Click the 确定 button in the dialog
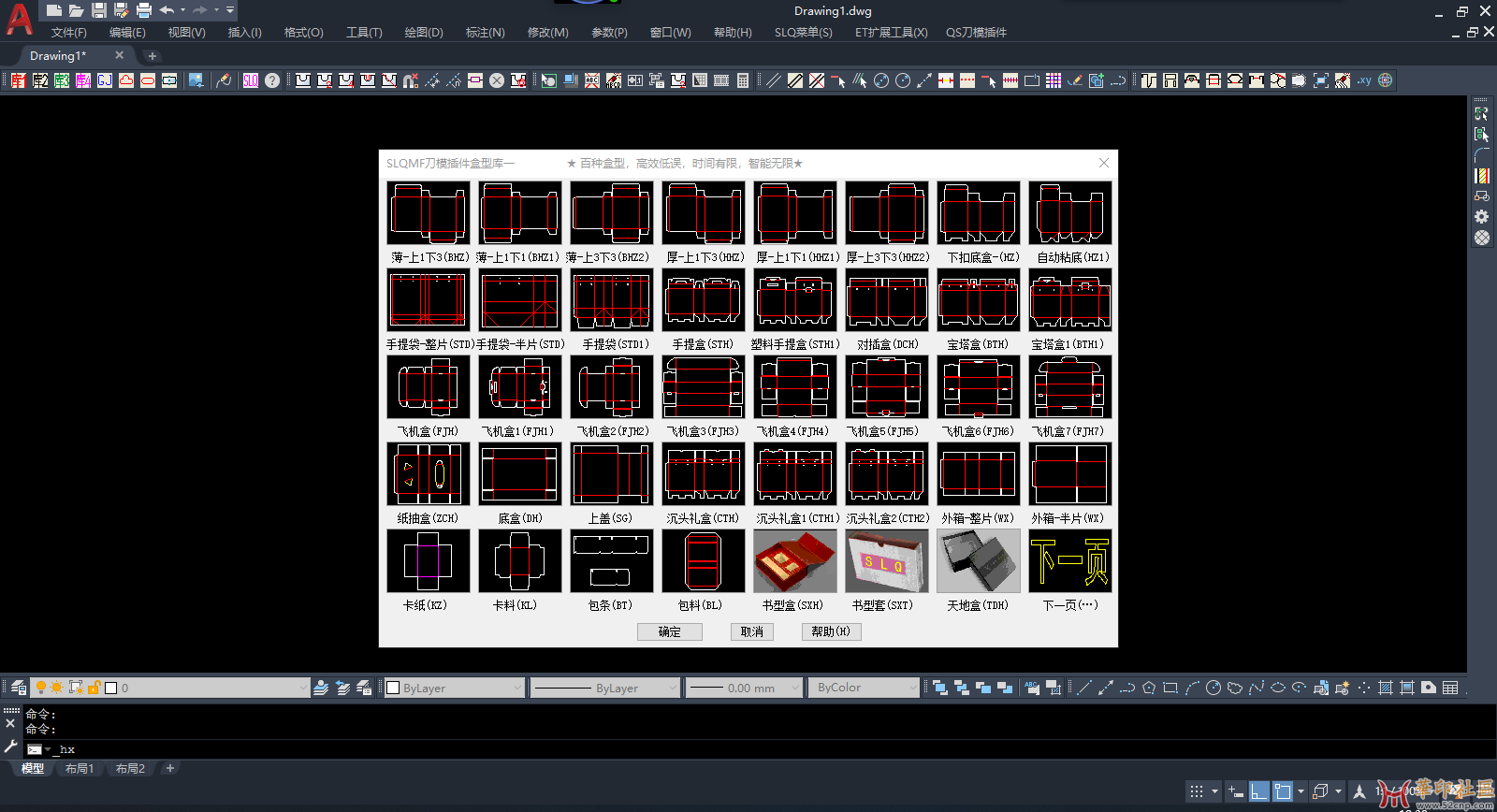 (x=669, y=631)
